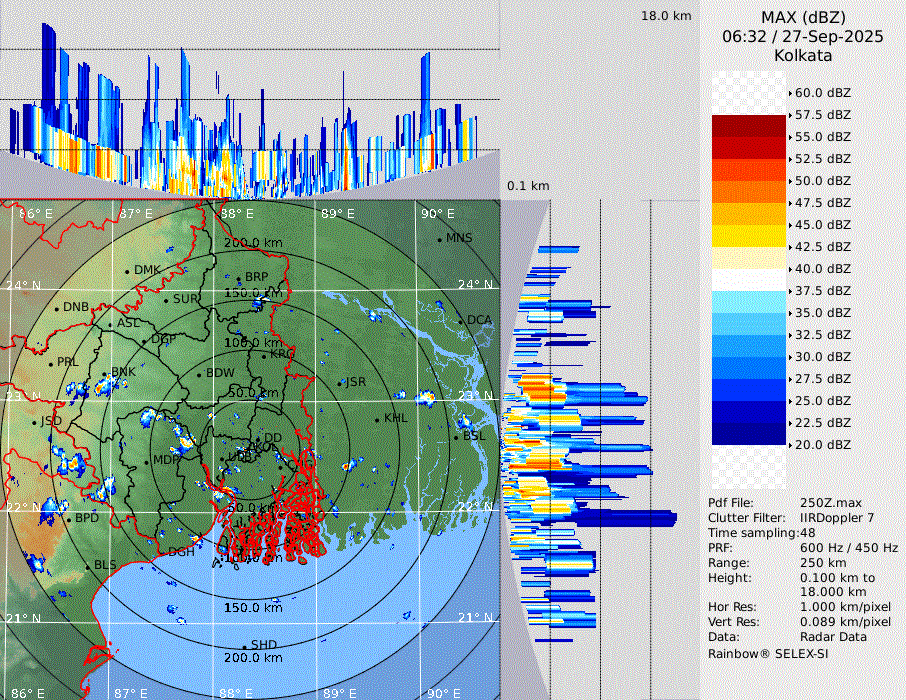Pick the dark blue 20.0 dBZ swatch
The height and width of the screenshot is (700, 906).
[x=748, y=434]
